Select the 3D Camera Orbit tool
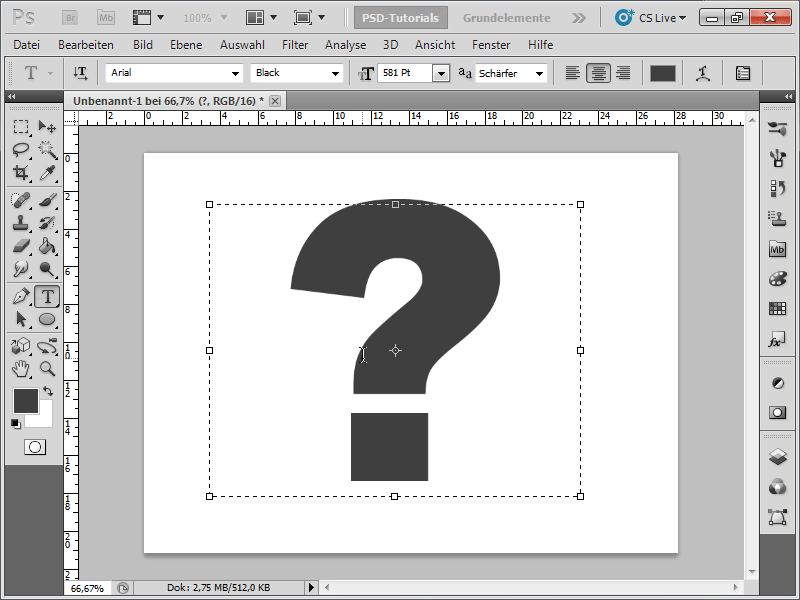Screen dimensions: 800x600 [47, 346]
